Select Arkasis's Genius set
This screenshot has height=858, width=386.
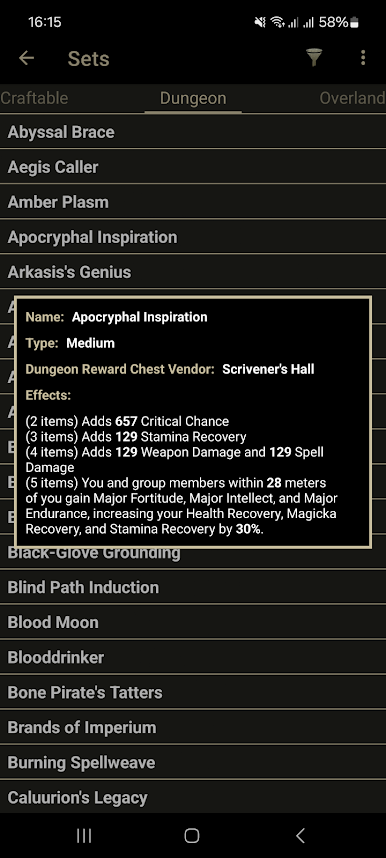(193, 272)
